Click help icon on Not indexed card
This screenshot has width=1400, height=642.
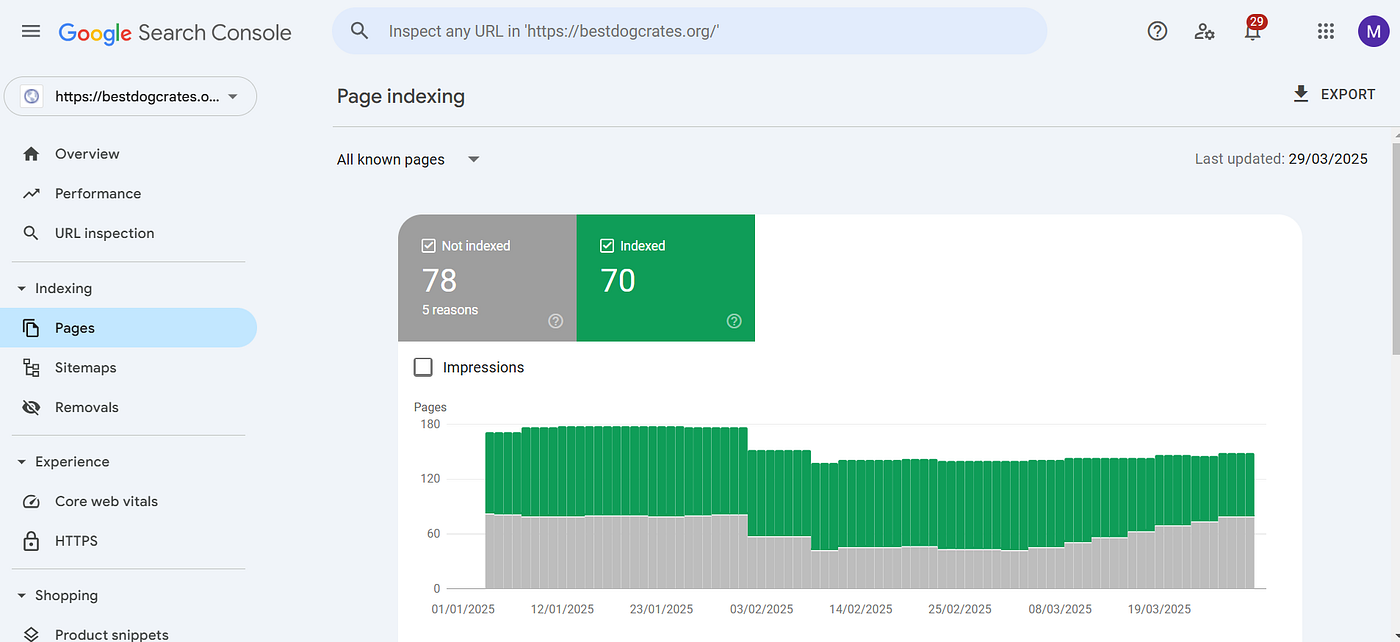click(556, 321)
